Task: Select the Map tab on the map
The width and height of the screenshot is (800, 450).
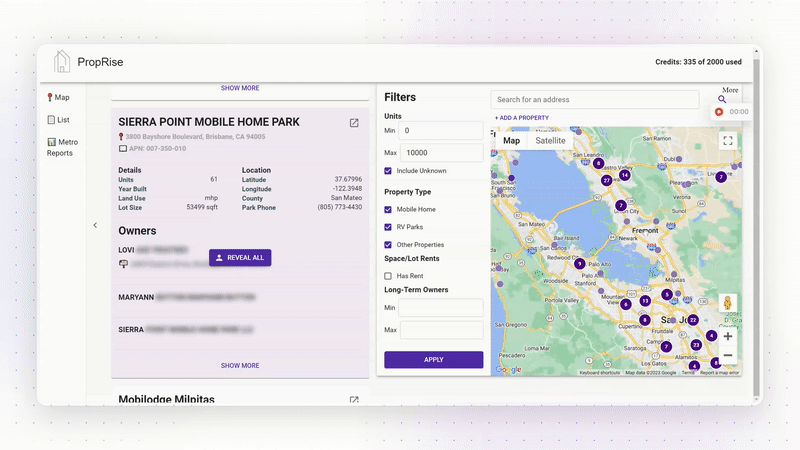Action: [511, 141]
